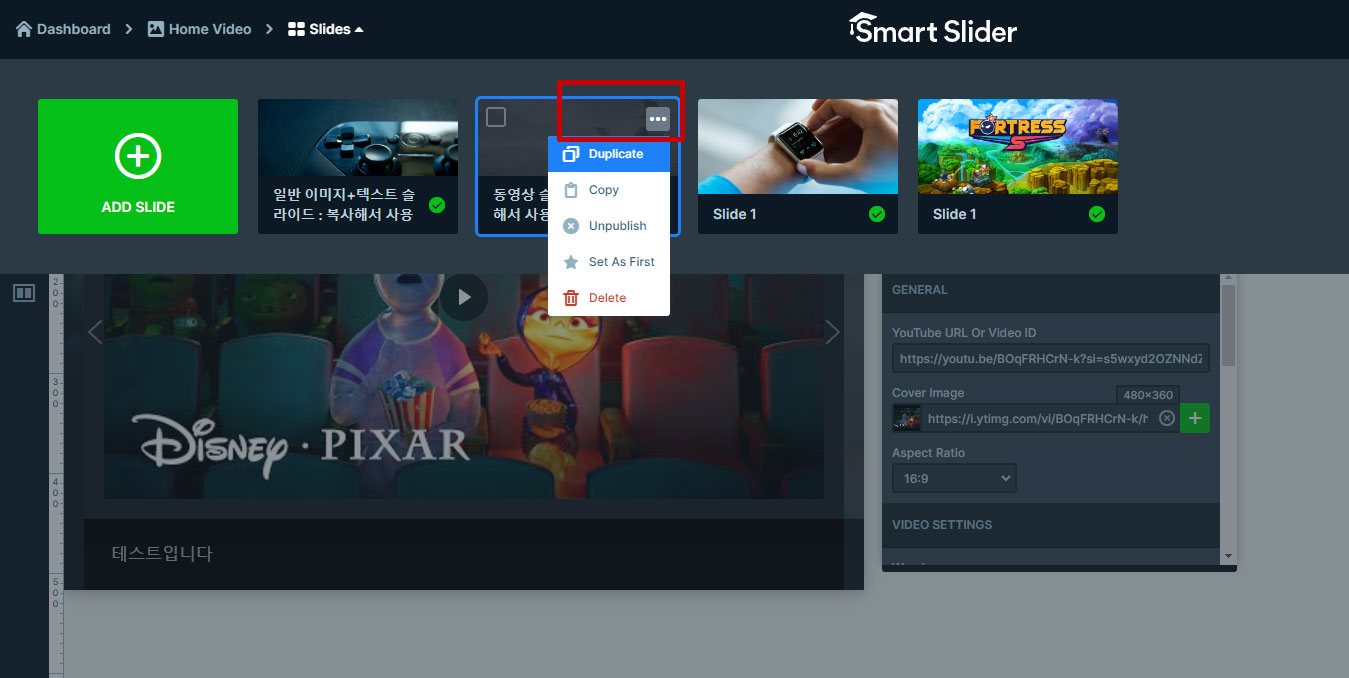1349x678 pixels.
Task: Select the 테스트입니다 text layer
Action: [162, 553]
